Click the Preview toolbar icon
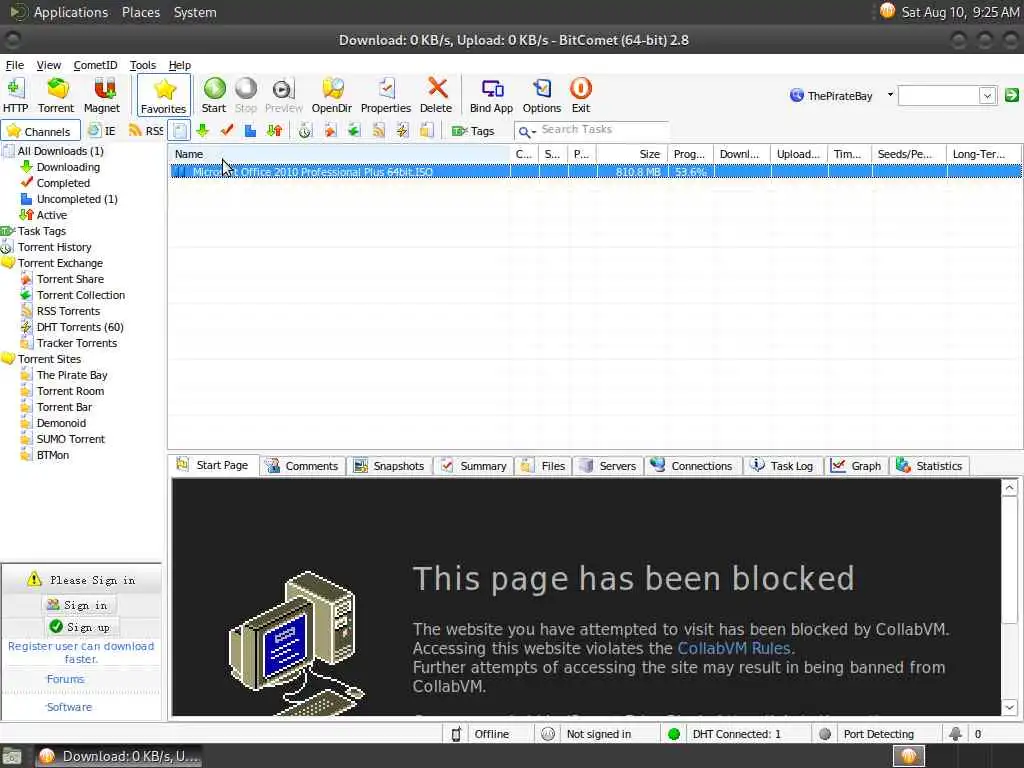Image resolution: width=1024 pixels, height=768 pixels. tap(283, 95)
